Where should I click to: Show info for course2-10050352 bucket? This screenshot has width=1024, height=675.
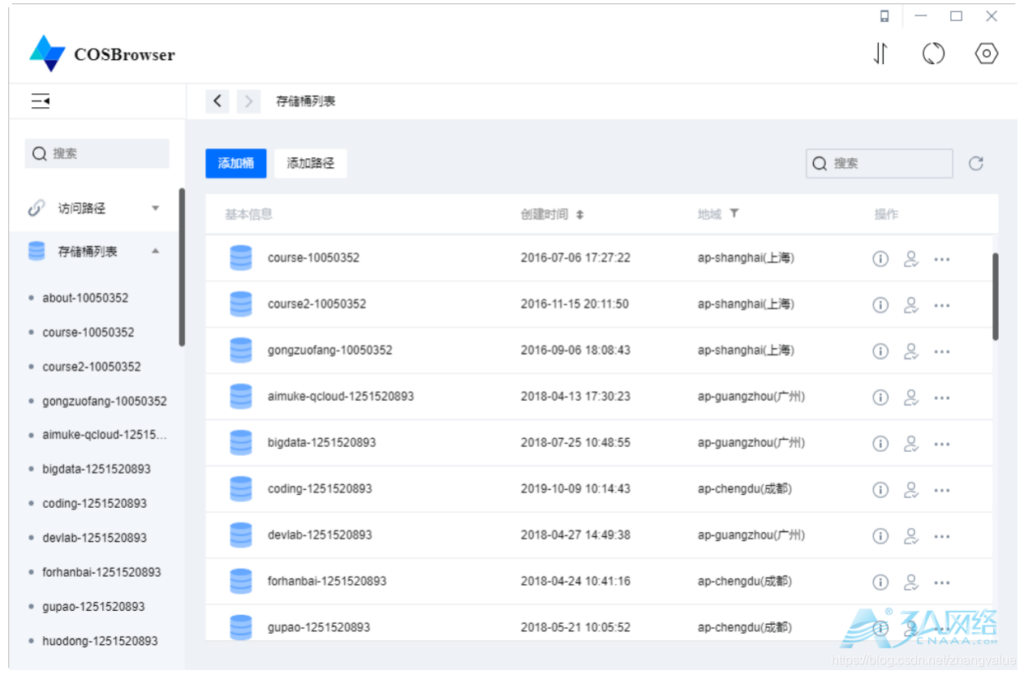click(x=880, y=305)
